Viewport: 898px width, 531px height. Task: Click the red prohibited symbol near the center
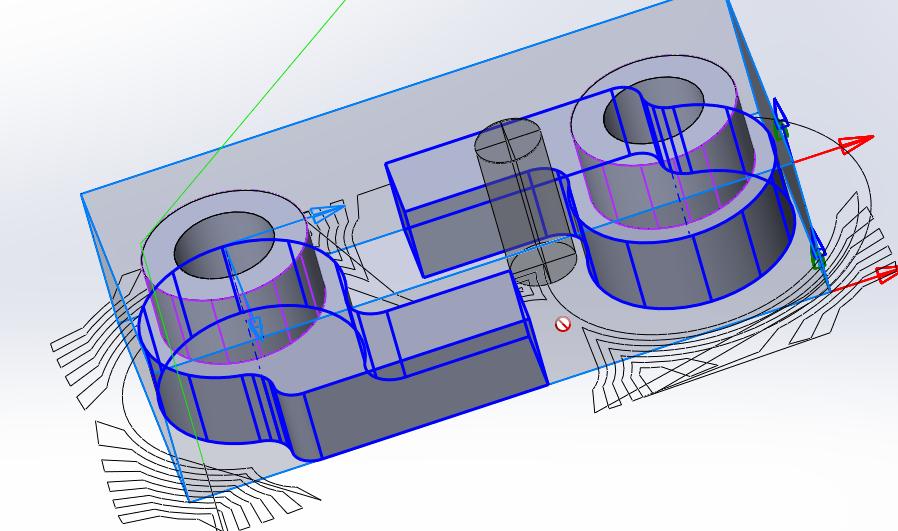coord(563,324)
